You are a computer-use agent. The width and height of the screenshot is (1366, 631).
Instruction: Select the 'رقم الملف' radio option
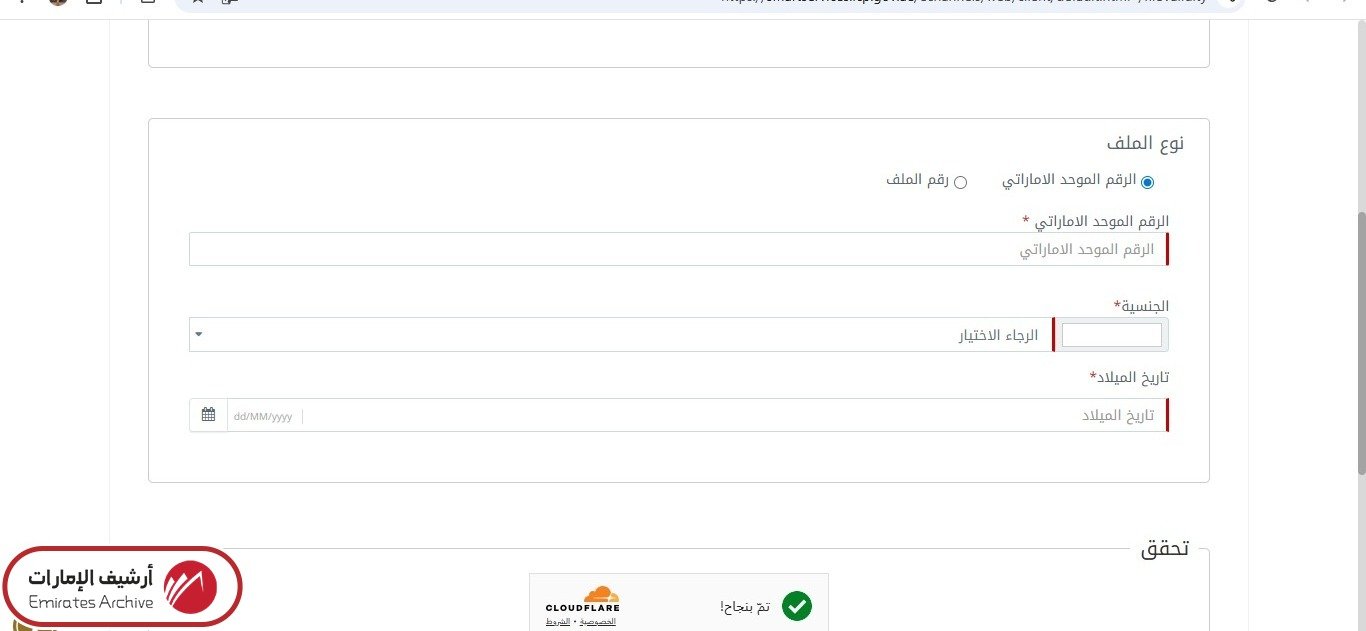[960, 182]
